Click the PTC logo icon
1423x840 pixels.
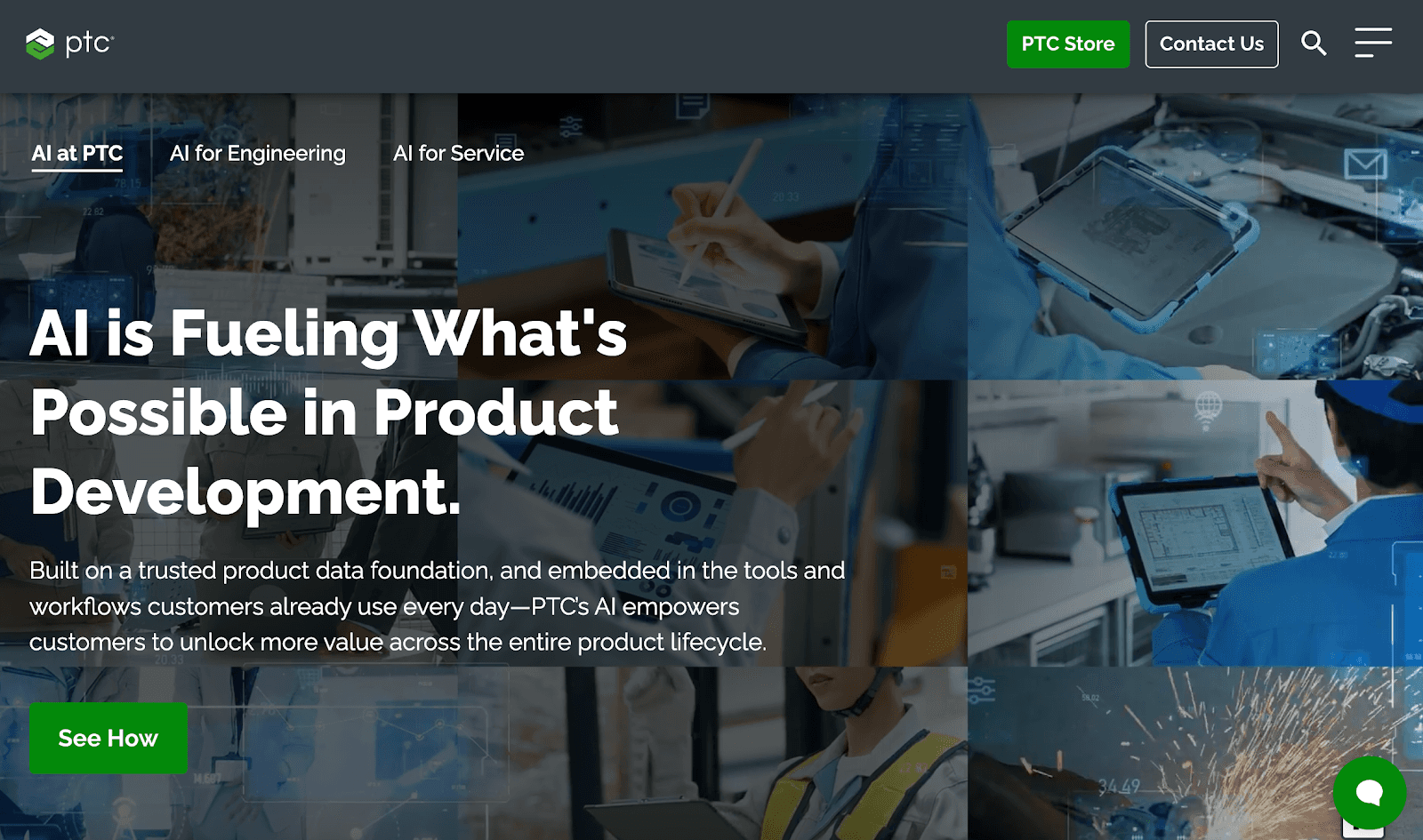[40, 44]
